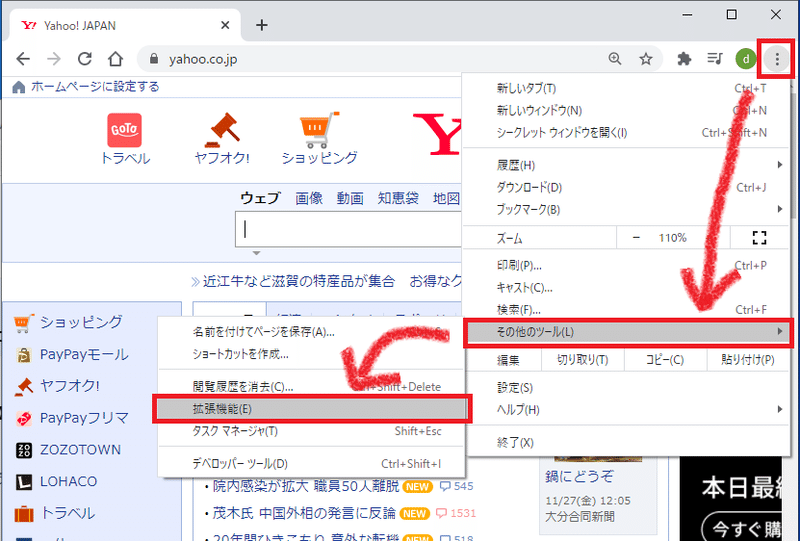Select デベロッパー ツール(D)

311,463
